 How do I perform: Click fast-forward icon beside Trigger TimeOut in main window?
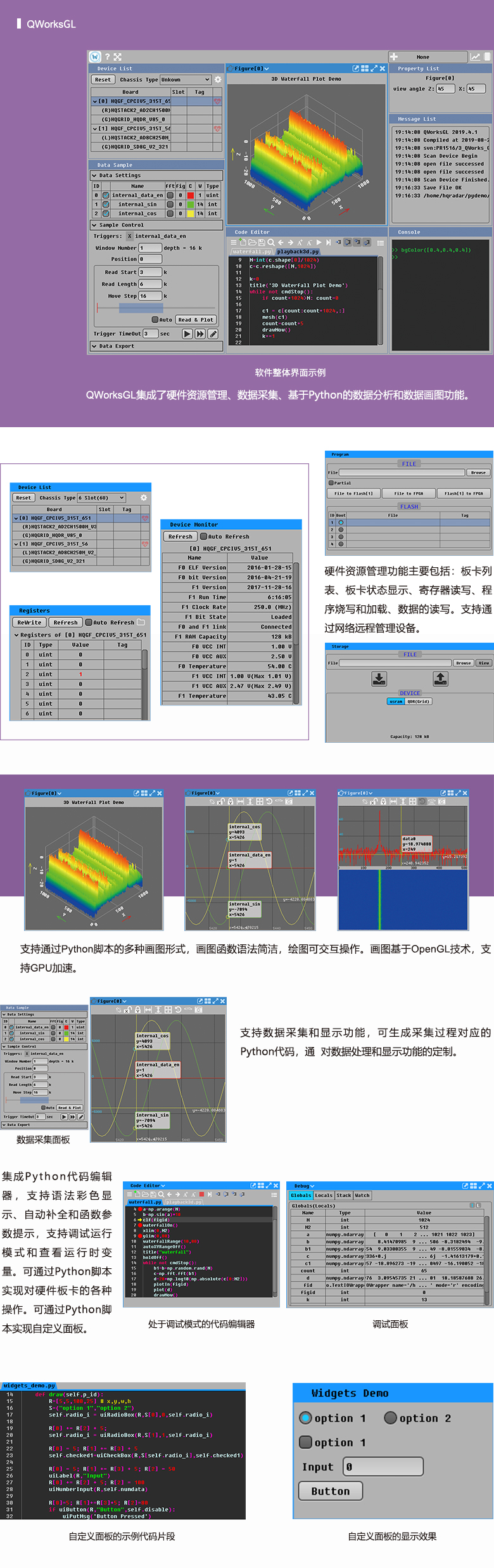200,333
